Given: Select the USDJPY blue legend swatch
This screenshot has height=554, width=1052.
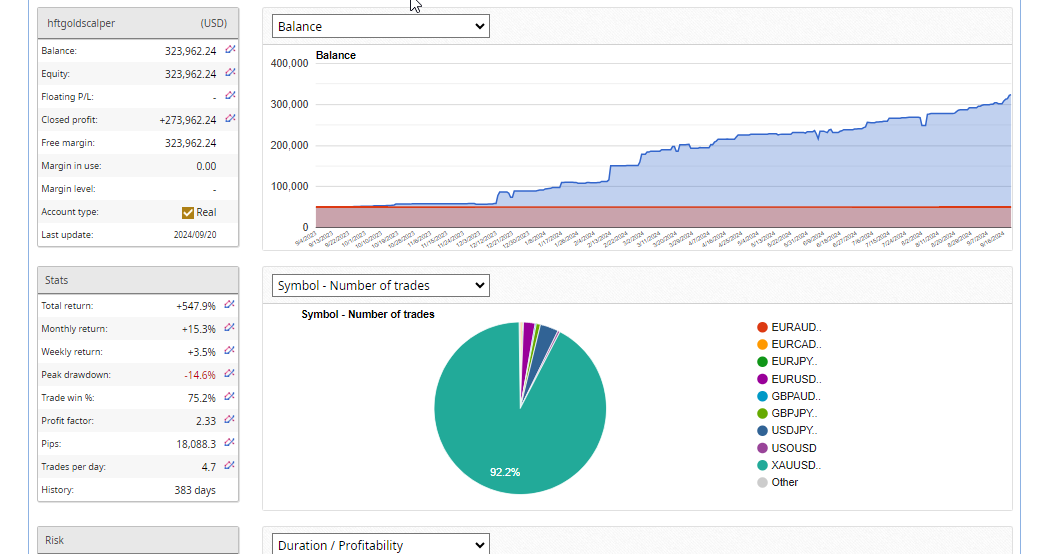Looking at the screenshot, I should click(x=762, y=431).
